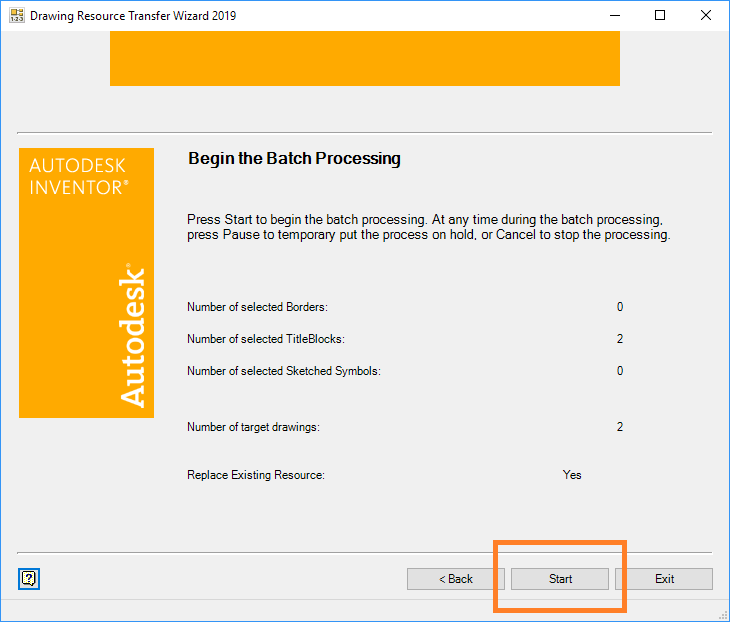Click 'Replace Existing Resource:' label
Image resolution: width=730 pixels, height=622 pixels.
pyautogui.click(x=256, y=475)
